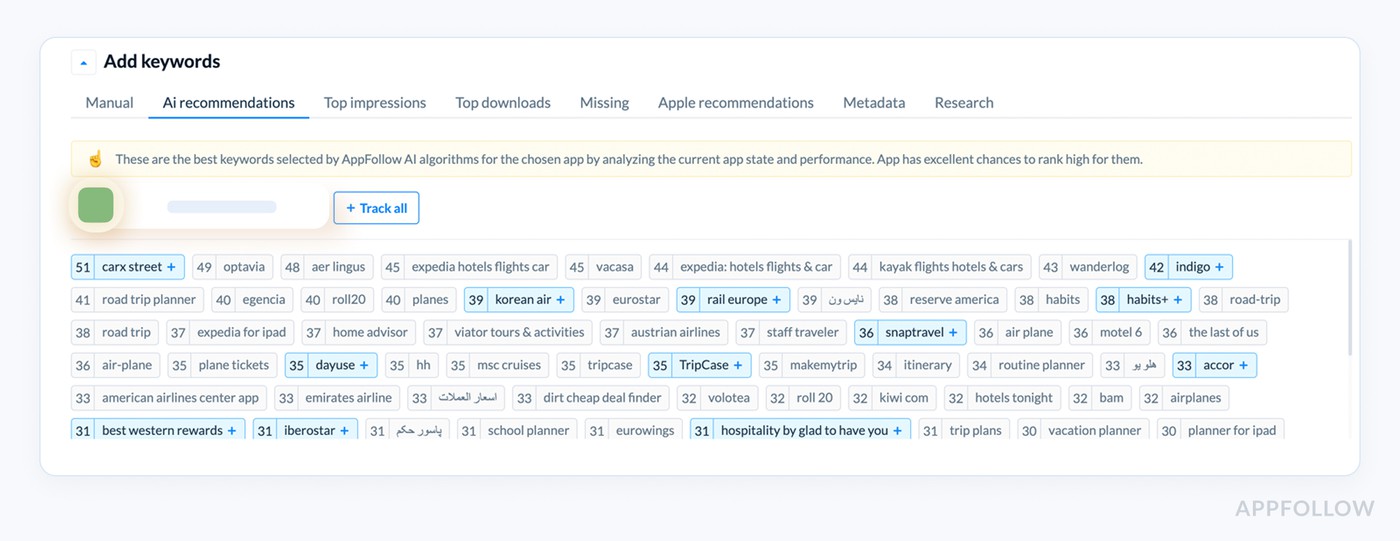Click dirt cheap deal finder keyword
This screenshot has width=1400, height=541.
591,397
